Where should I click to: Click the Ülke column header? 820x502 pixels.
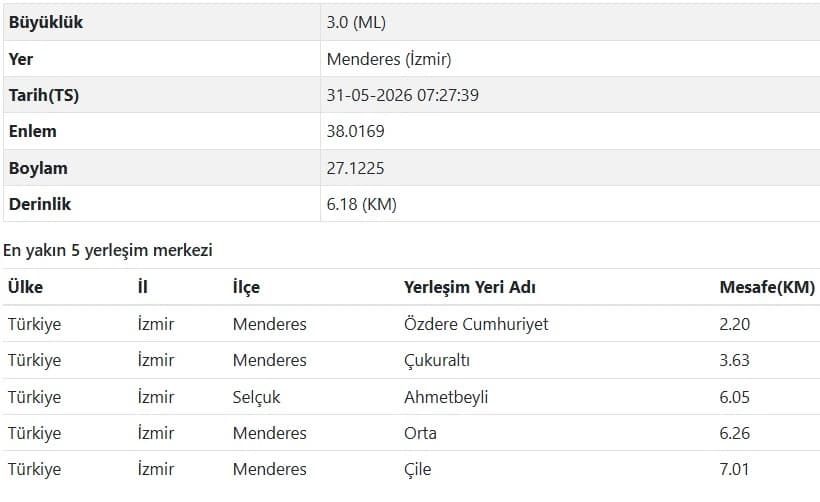[25, 287]
